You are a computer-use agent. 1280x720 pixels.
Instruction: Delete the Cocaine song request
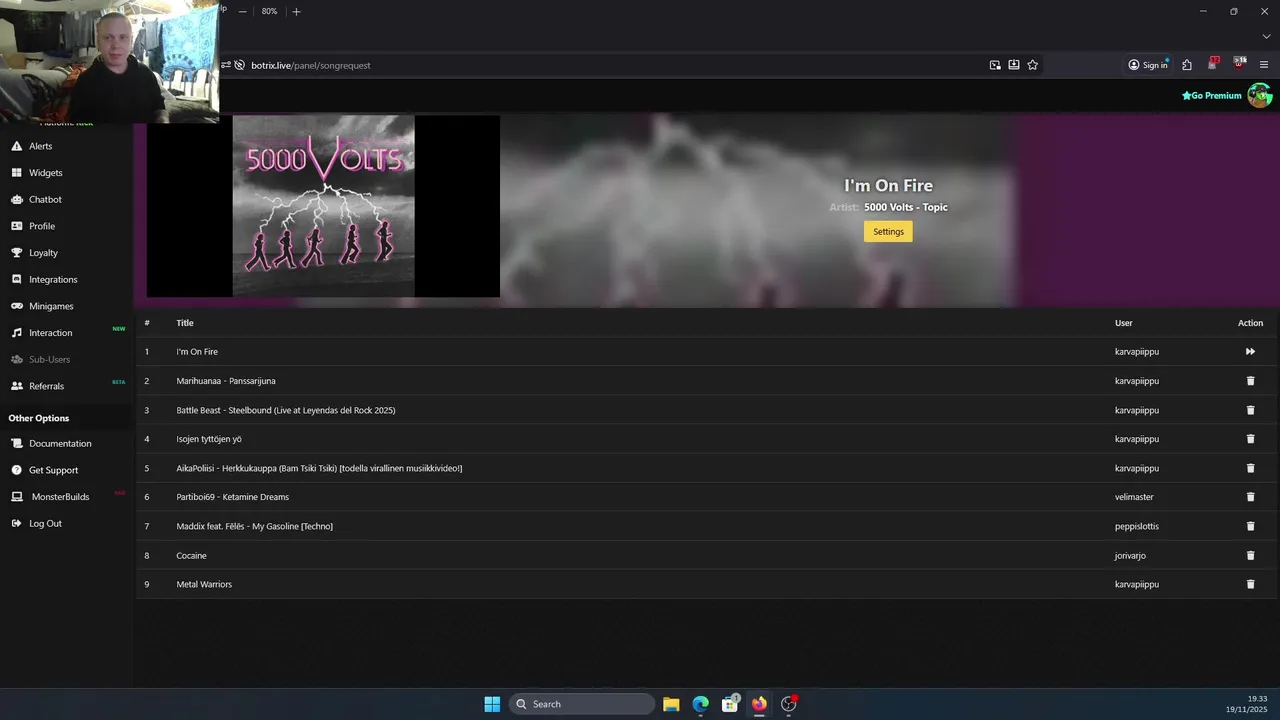(x=1250, y=555)
